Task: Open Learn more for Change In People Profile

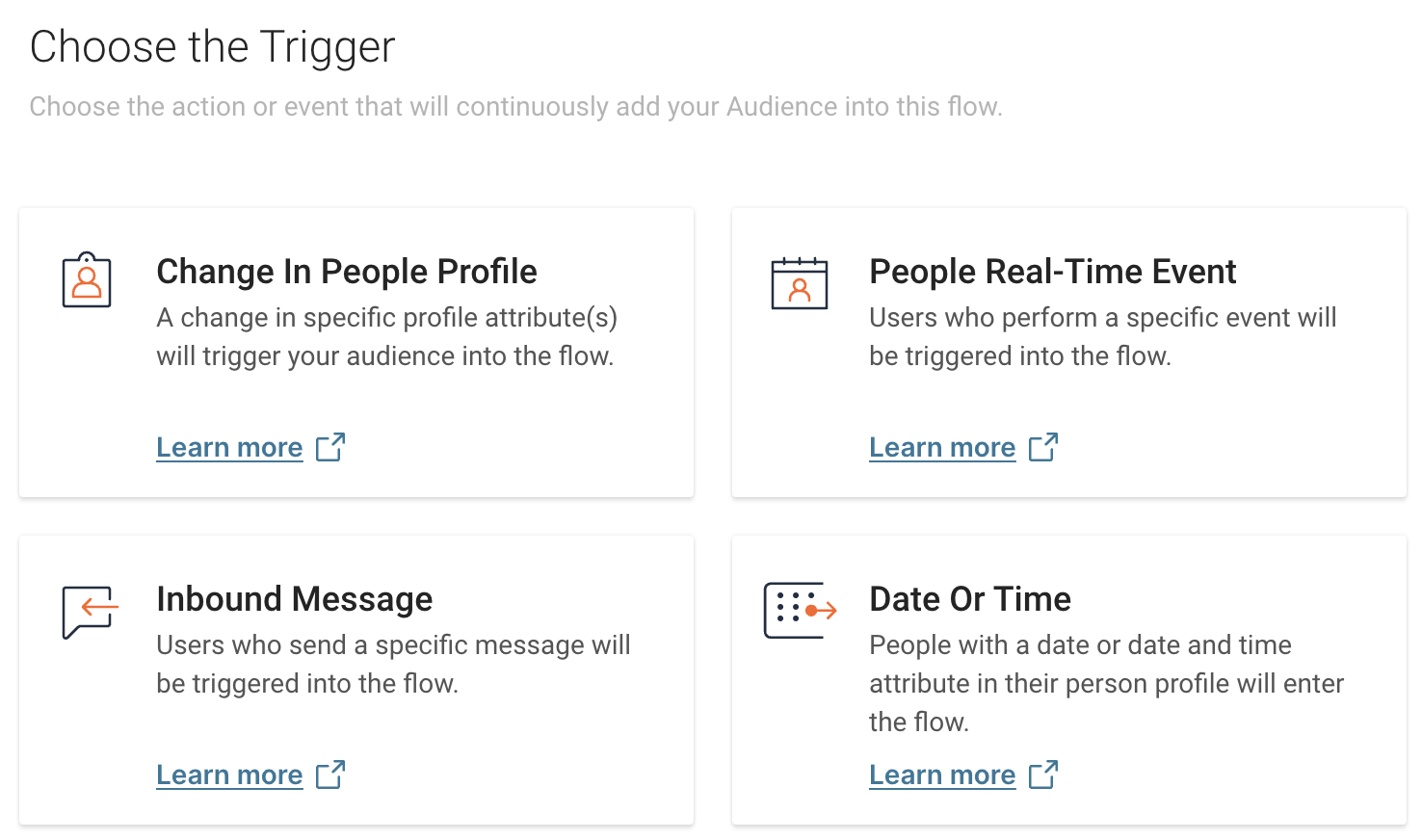Action: pos(229,448)
